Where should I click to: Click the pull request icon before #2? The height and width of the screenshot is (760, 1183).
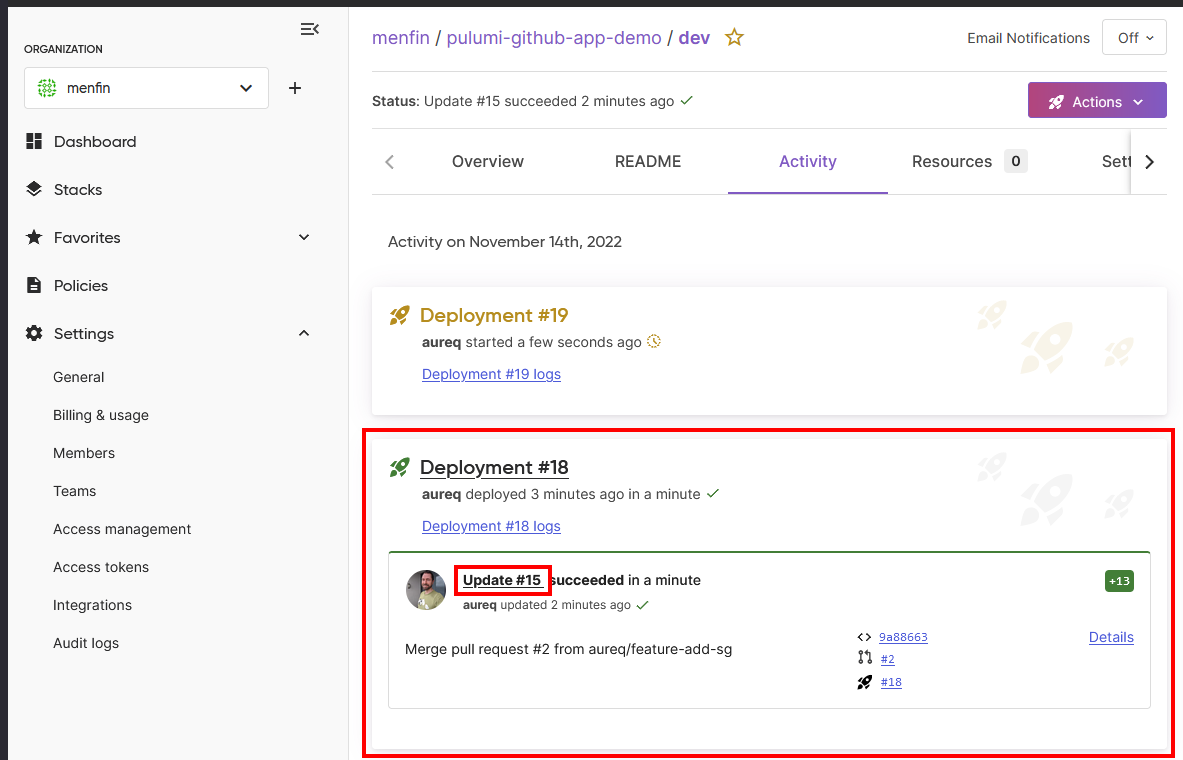click(x=864, y=658)
